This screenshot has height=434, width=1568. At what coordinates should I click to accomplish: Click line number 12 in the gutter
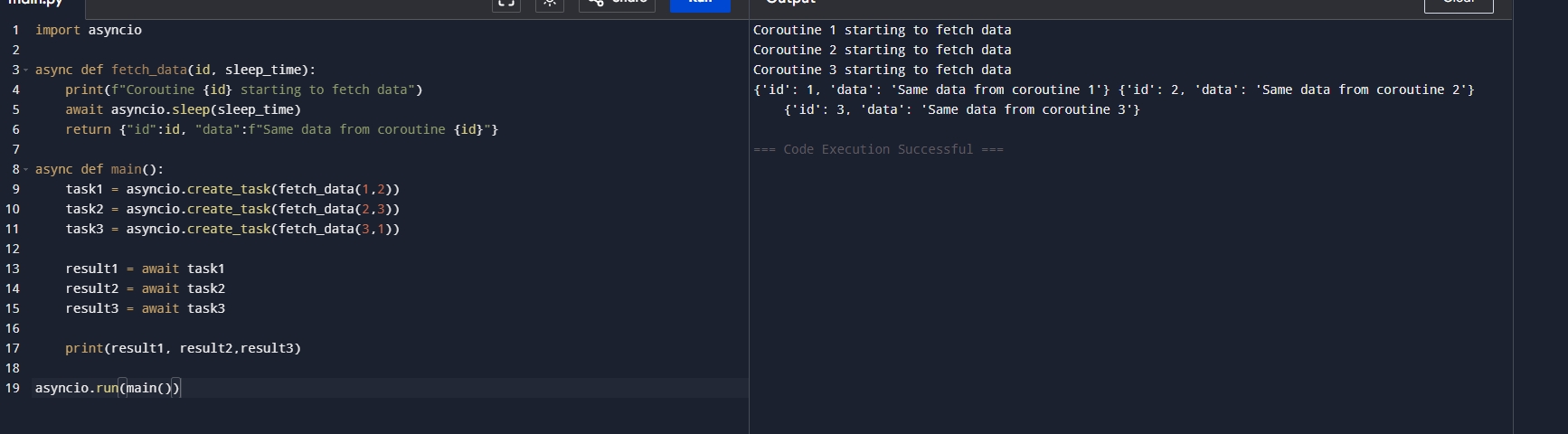click(13, 249)
